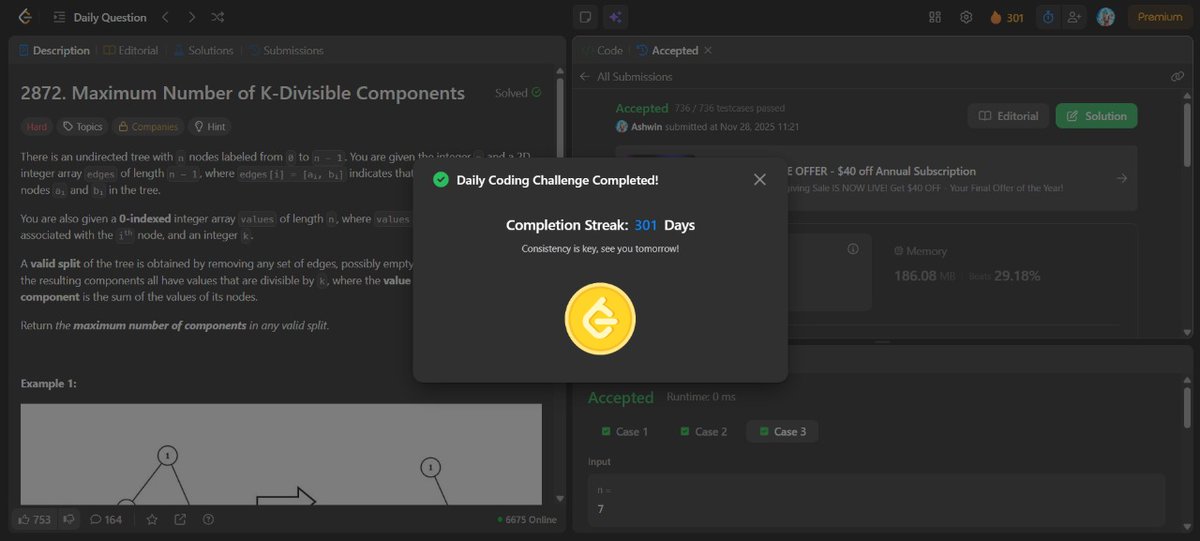
Task: Open the Topics tag
Action: pyautogui.click(x=82, y=127)
